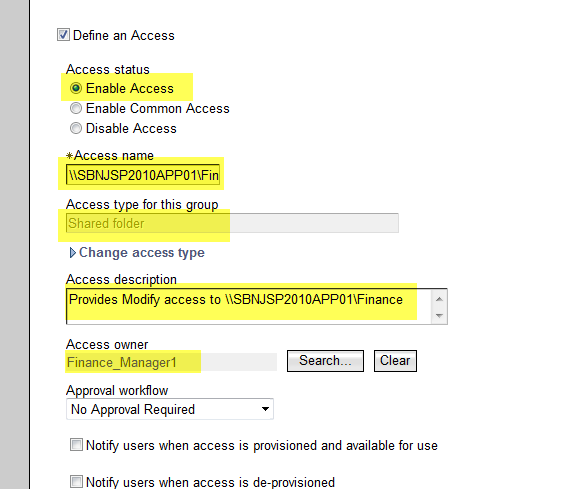580x489 pixels.
Task: Clear the access owner value
Action: pos(395,361)
